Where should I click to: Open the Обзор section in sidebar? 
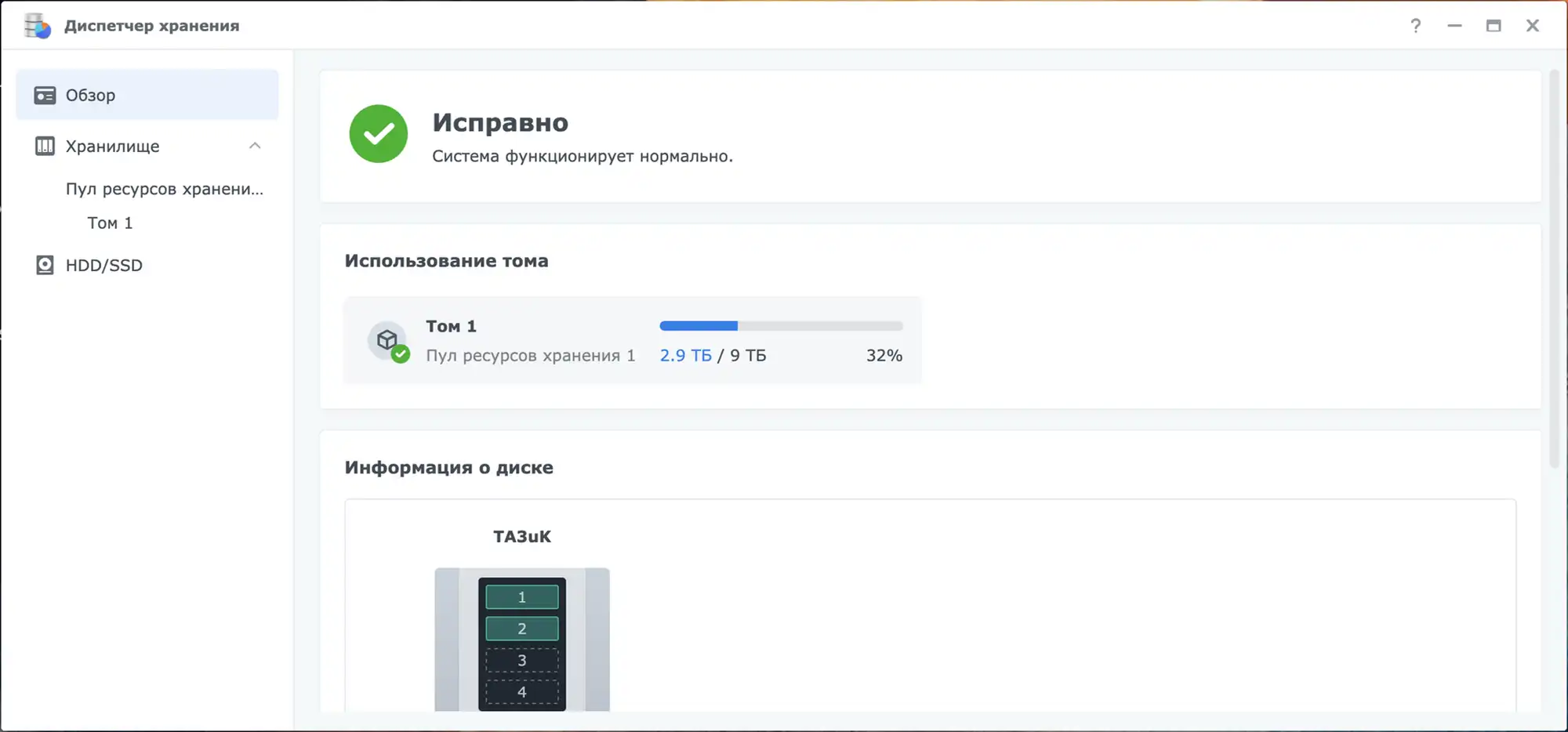click(147, 95)
